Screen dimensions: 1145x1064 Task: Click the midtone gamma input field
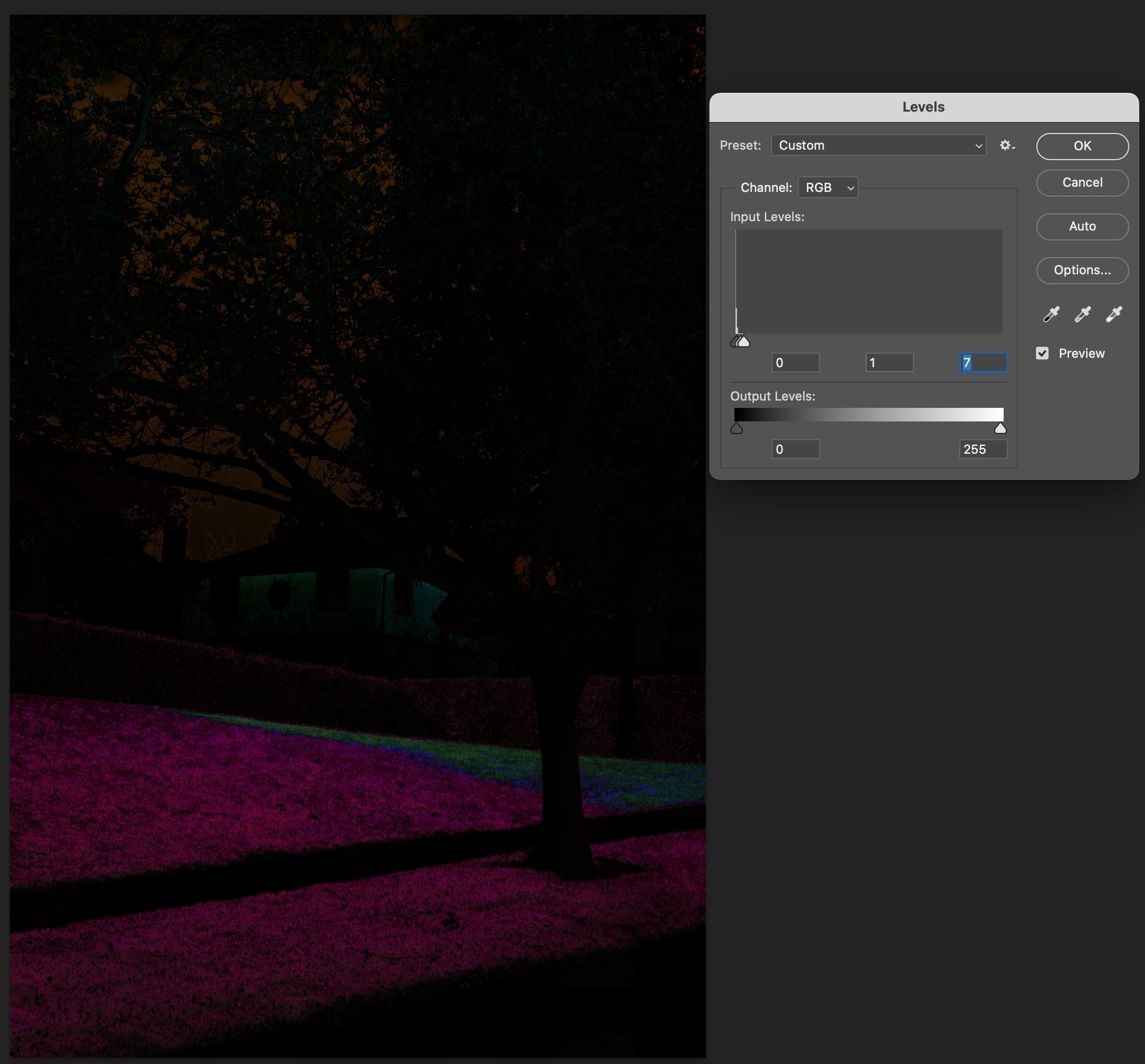point(889,362)
